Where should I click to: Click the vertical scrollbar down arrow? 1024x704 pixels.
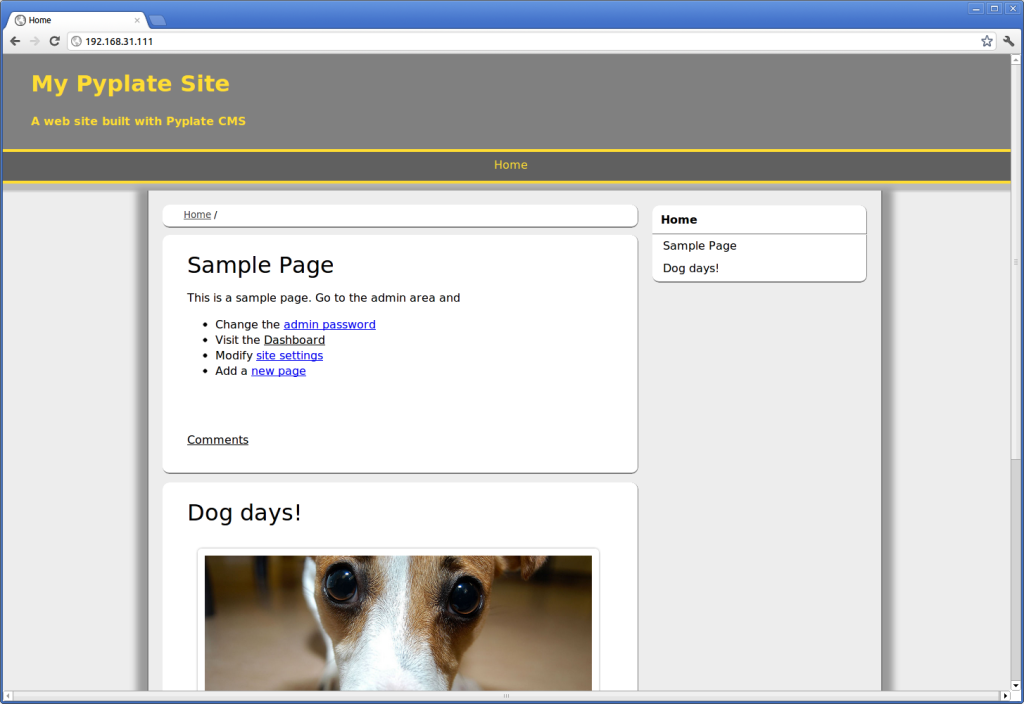click(1016, 685)
